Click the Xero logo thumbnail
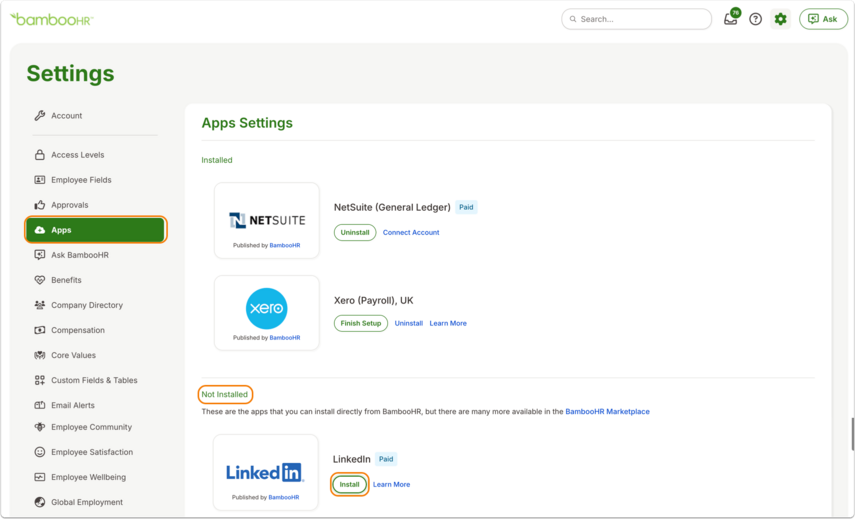The image size is (855, 519). coord(267,312)
